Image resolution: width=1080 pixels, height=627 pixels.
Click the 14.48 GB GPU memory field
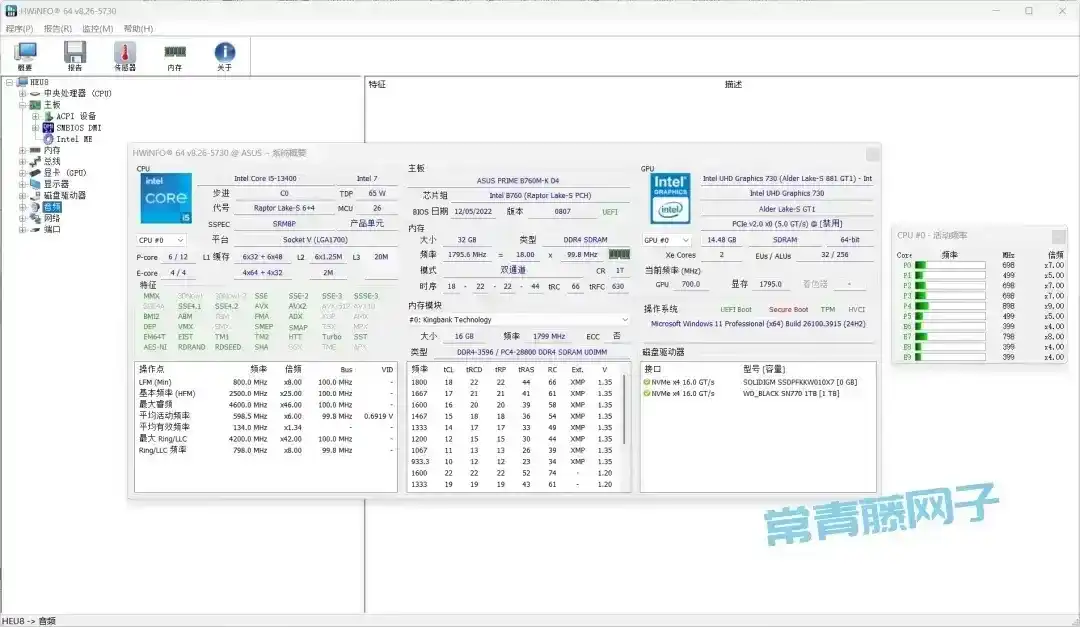click(x=722, y=240)
